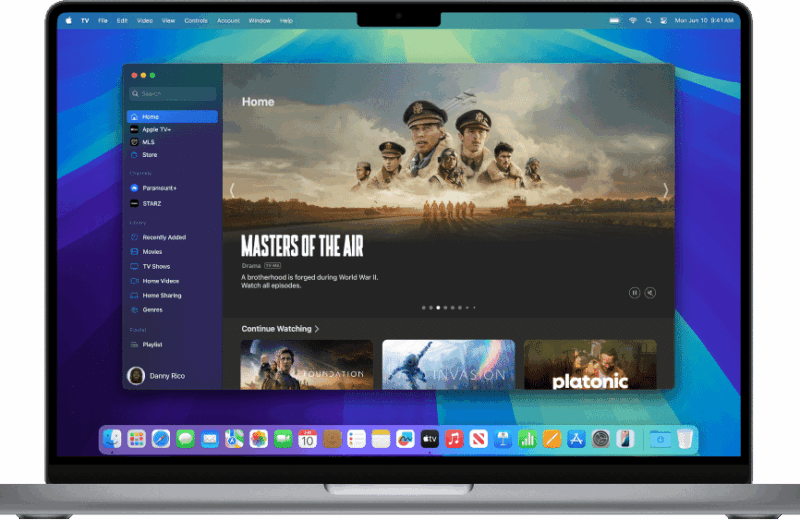Open Notes from the Dock

click(381, 439)
